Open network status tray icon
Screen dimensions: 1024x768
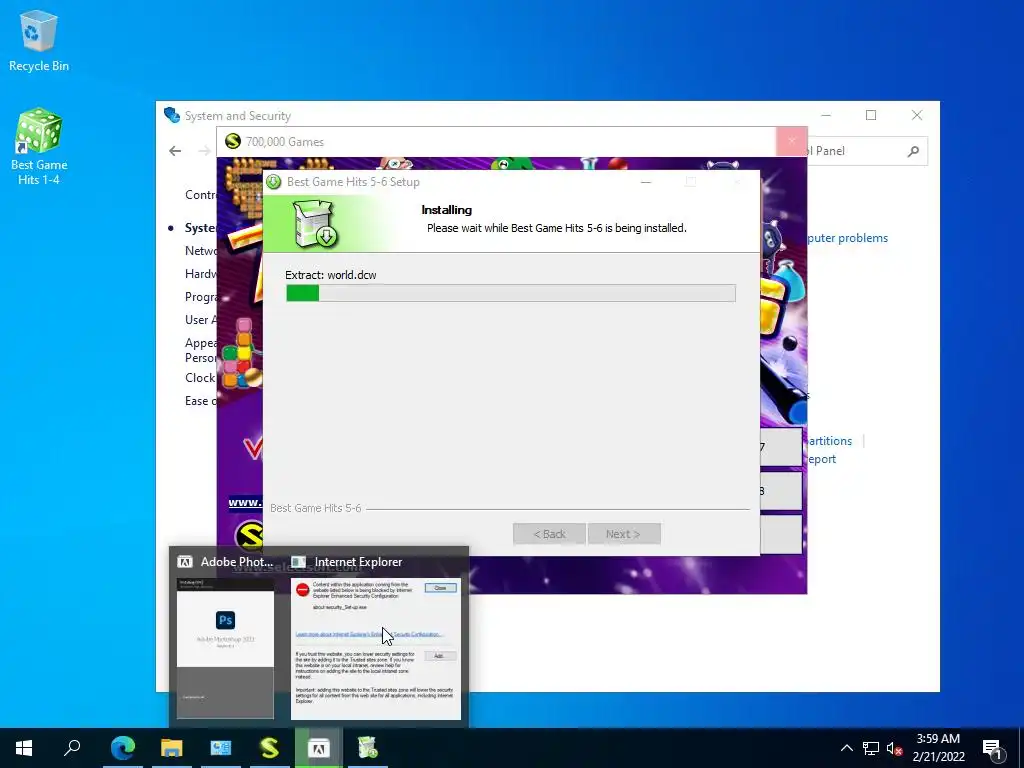(x=871, y=748)
